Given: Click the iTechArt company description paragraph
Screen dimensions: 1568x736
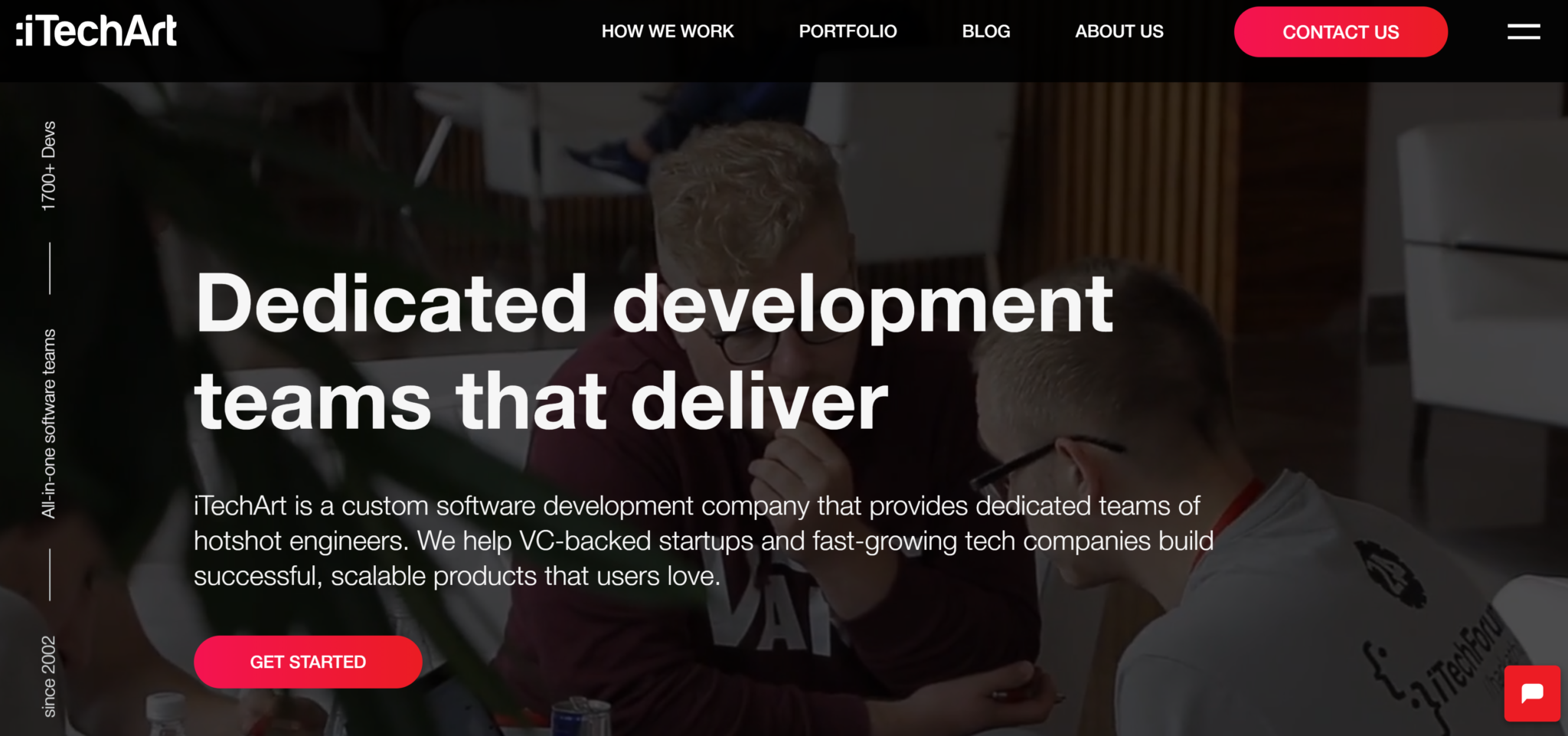Looking at the screenshot, I should coord(704,541).
